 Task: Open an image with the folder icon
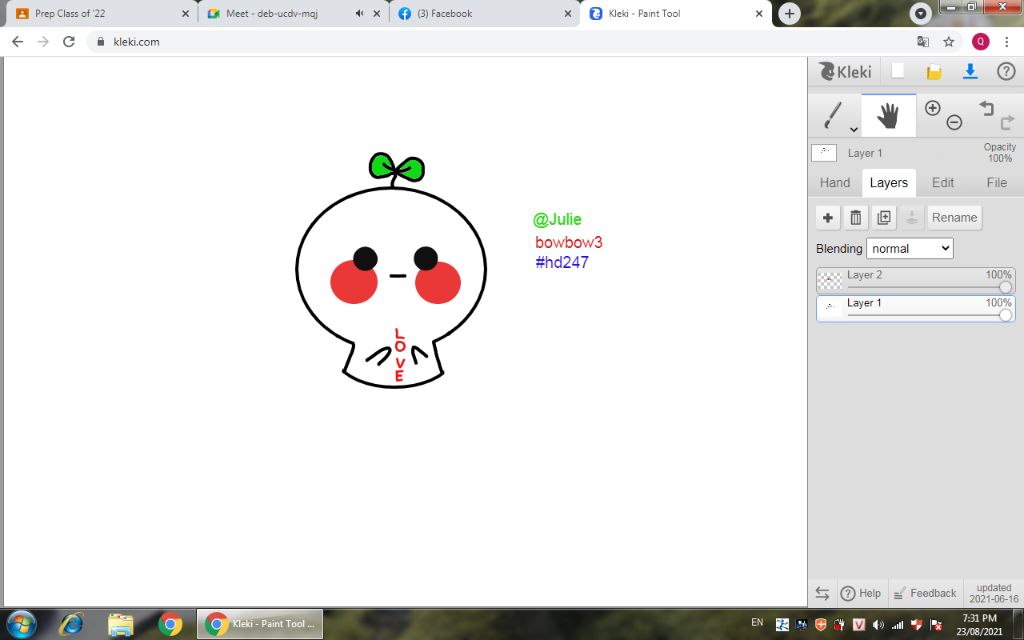[x=935, y=72]
